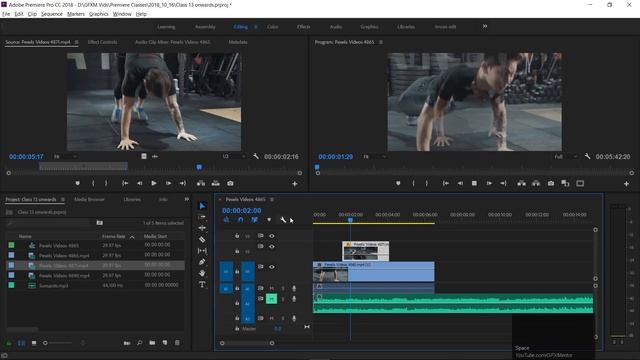The image size is (640, 360).
Task: Open timeline sequence panel menu
Action: pos(272,199)
